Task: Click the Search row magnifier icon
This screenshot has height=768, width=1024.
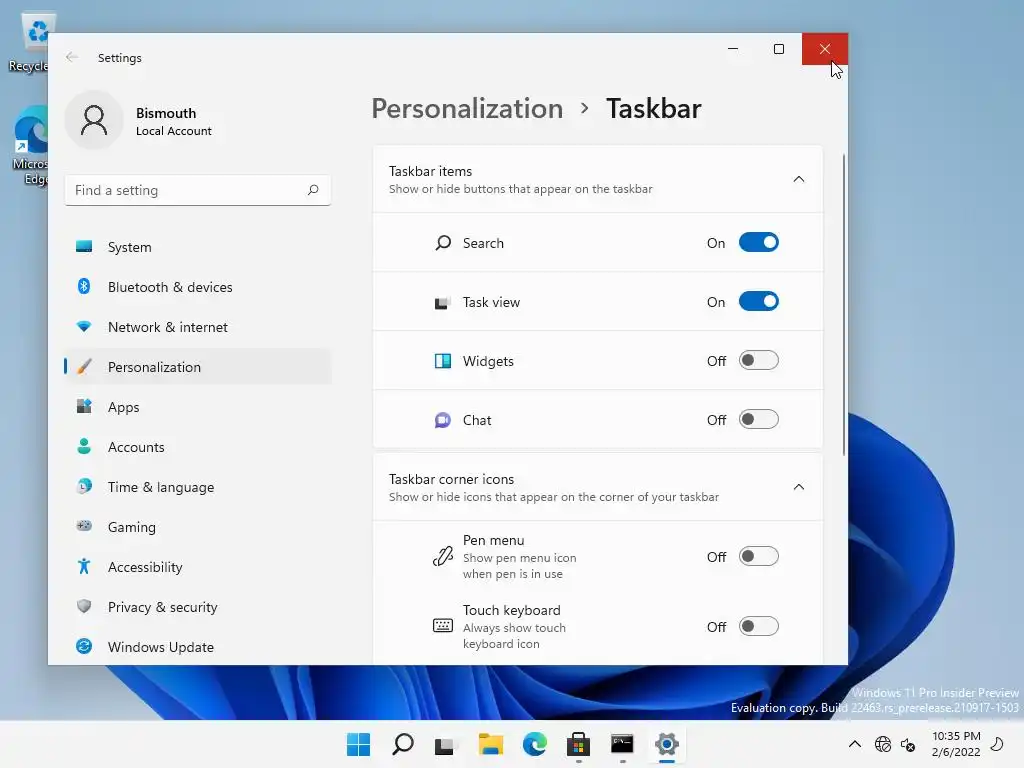Action: click(443, 243)
